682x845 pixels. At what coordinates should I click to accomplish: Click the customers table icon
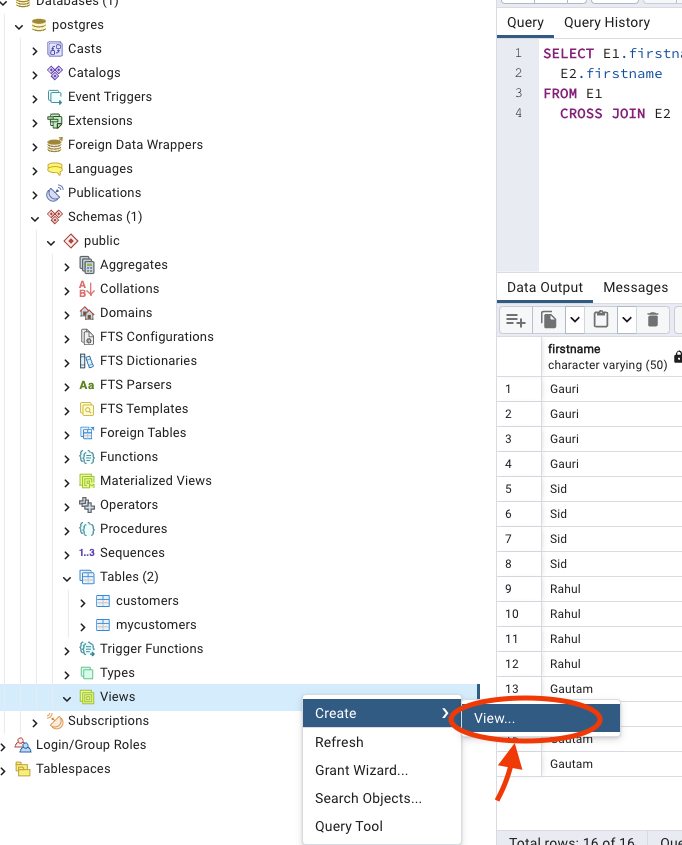click(x=103, y=601)
